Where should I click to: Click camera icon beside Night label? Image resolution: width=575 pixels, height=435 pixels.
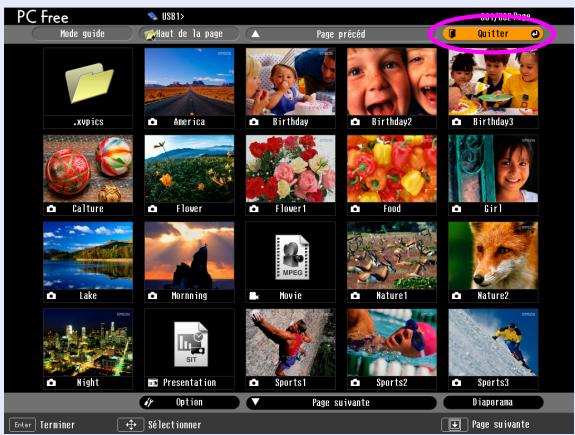pyautogui.click(x=51, y=383)
